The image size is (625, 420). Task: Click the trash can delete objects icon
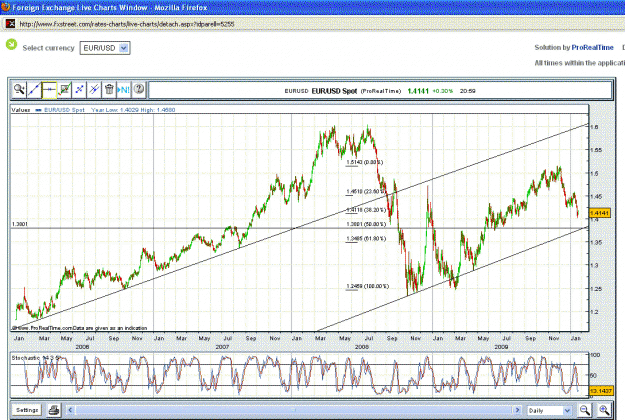109,89
